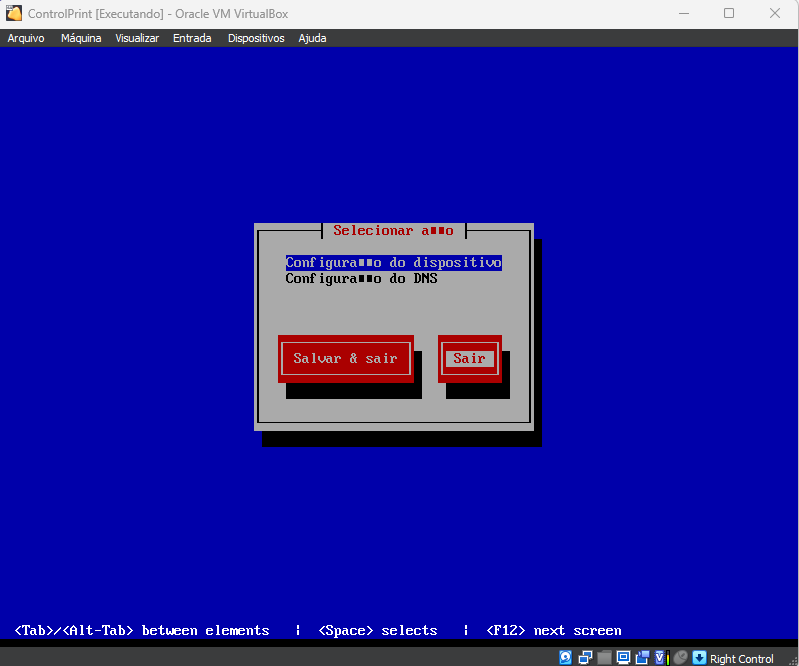799x666 pixels.
Task: Open the Arquivo menu
Action: (x=26, y=38)
